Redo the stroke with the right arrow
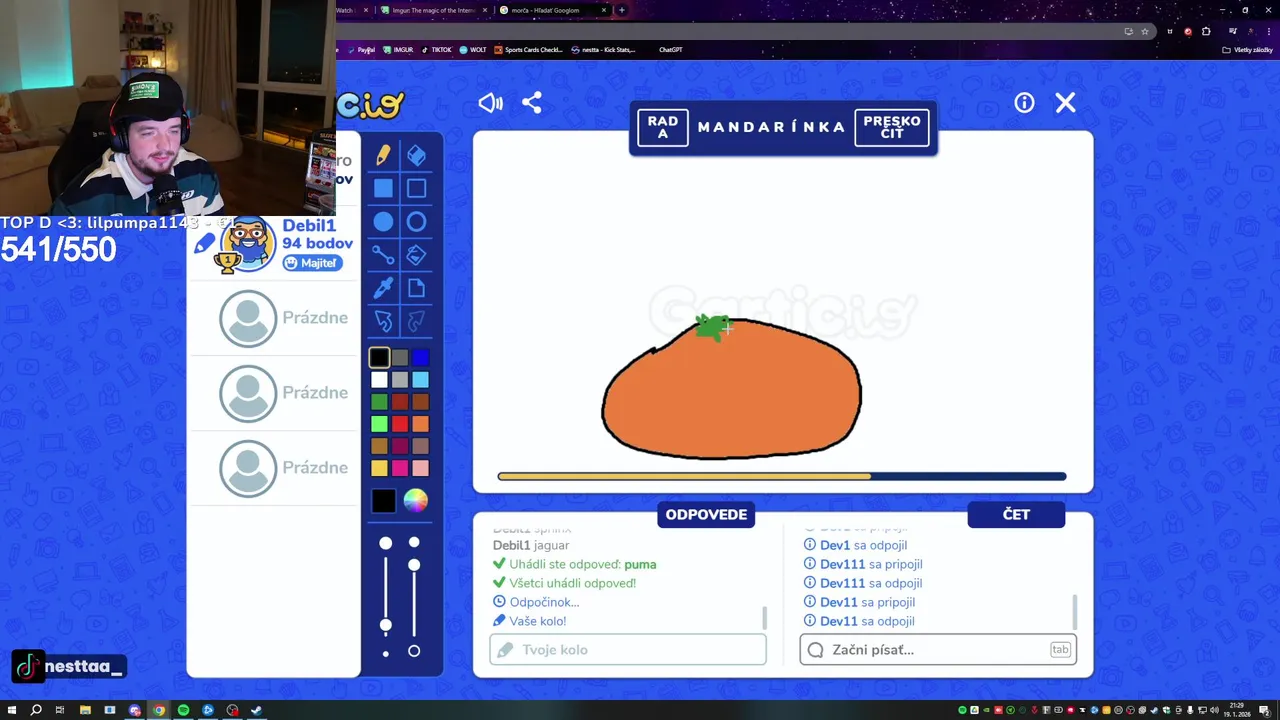Viewport: 1280px width, 720px height. pyautogui.click(x=416, y=321)
